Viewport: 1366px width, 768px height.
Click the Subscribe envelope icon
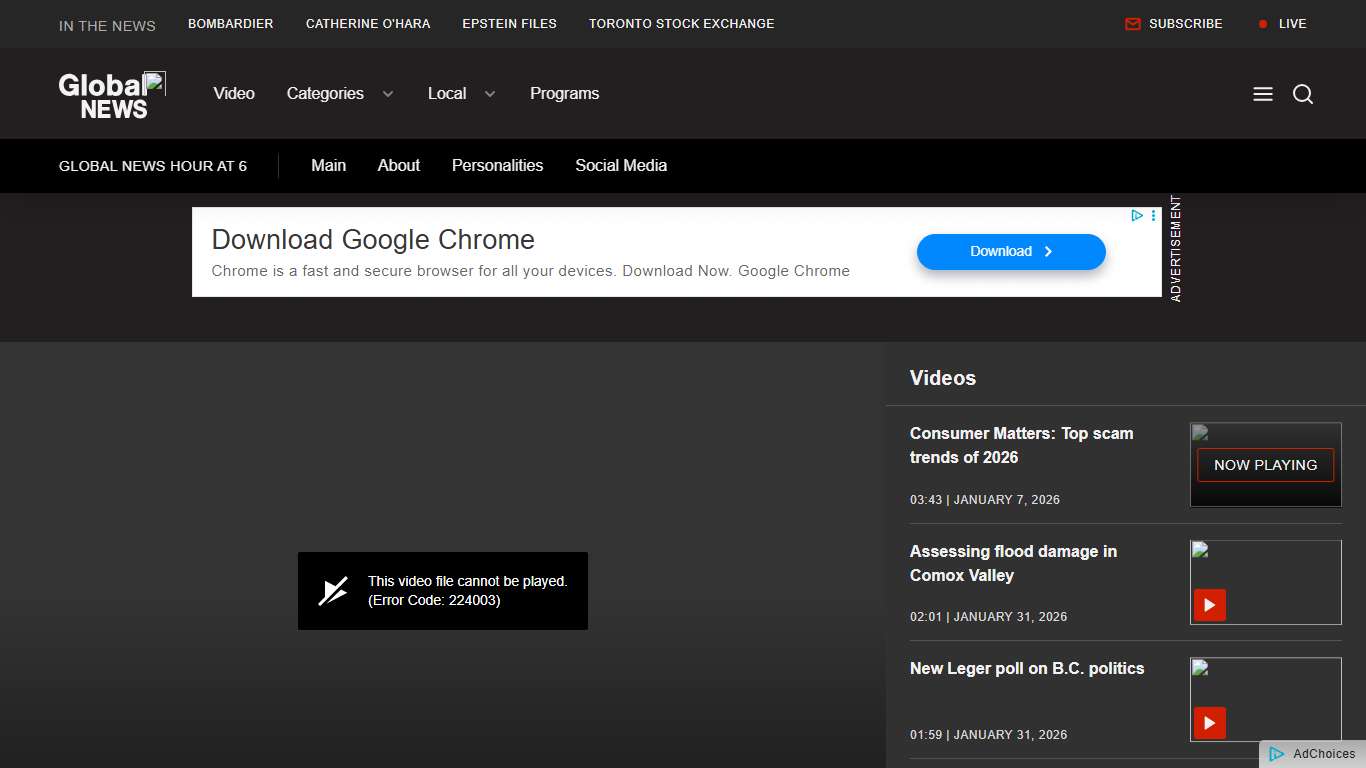[x=1133, y=24]
